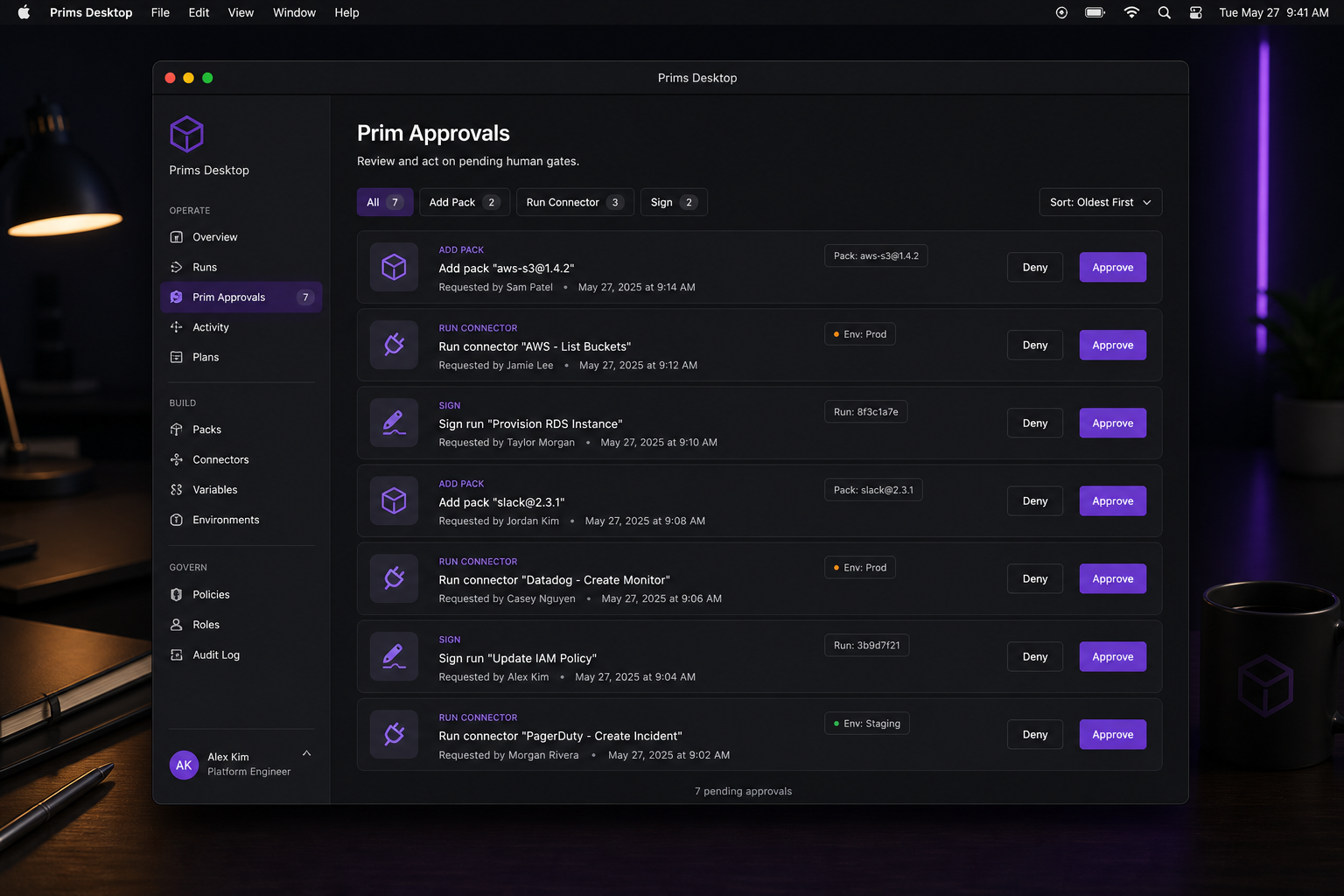The width and height of the screenshot is (1344, 896).
Task: Click the Run: 8f3c1a7e tag
Action: [x=865, y=411]
